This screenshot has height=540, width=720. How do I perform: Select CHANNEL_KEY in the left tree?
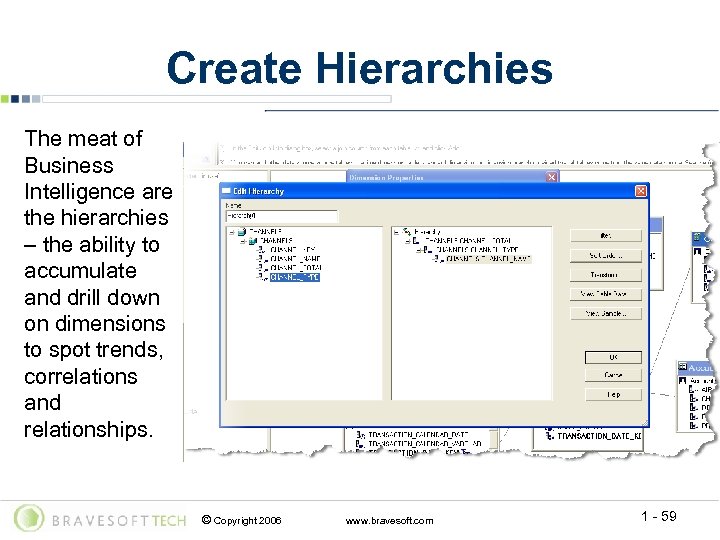[293, 250]
